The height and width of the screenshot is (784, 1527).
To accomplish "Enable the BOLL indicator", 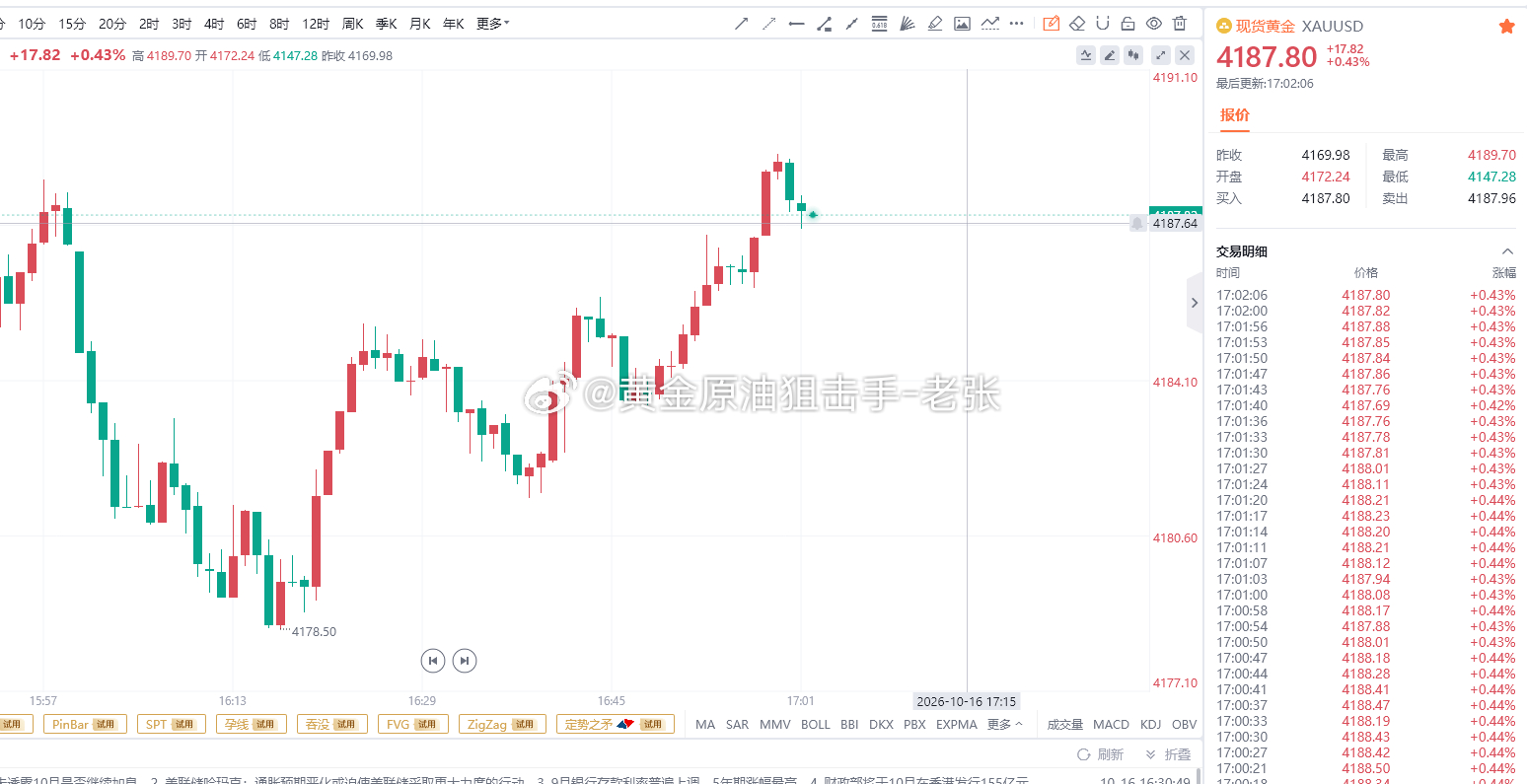I will click(x=816, y=724).
